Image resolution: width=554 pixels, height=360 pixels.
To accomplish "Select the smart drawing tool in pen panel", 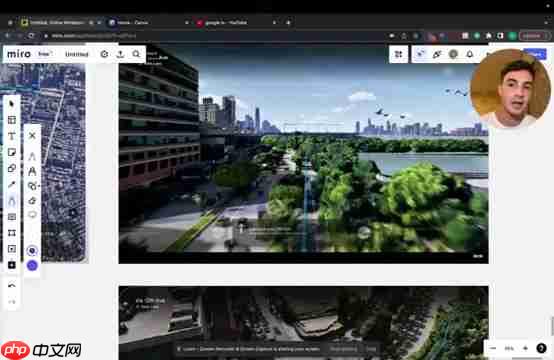I will pyautogui.click(x=33, y=186).
